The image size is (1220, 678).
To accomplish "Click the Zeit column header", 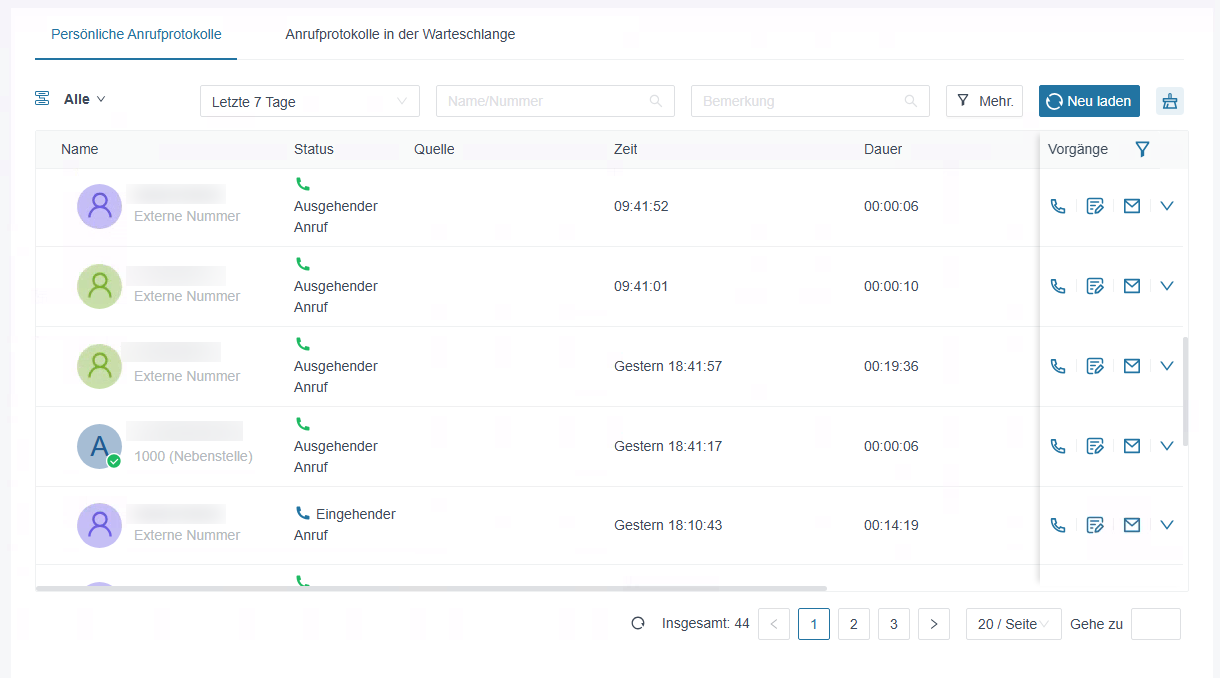I will point(626,149).
